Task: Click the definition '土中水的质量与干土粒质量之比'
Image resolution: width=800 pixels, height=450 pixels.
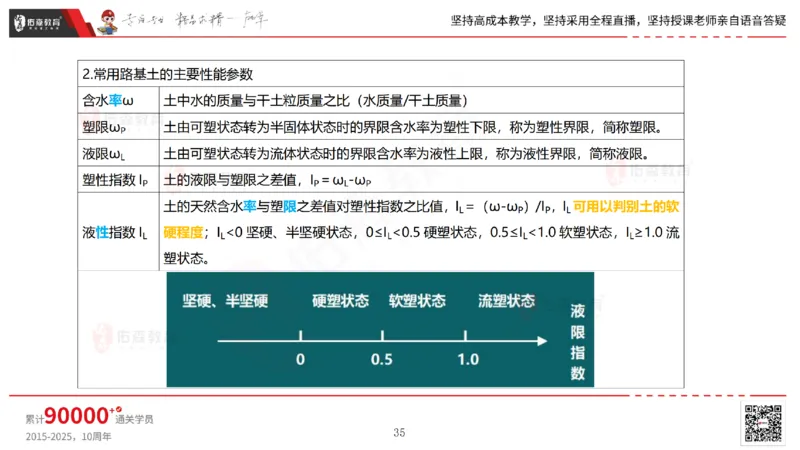Action: coord(257,101)
